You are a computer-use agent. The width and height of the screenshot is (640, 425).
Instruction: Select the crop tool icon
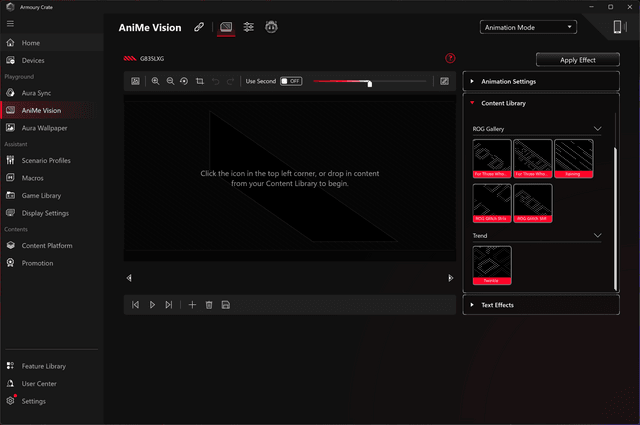click(200, 81)
